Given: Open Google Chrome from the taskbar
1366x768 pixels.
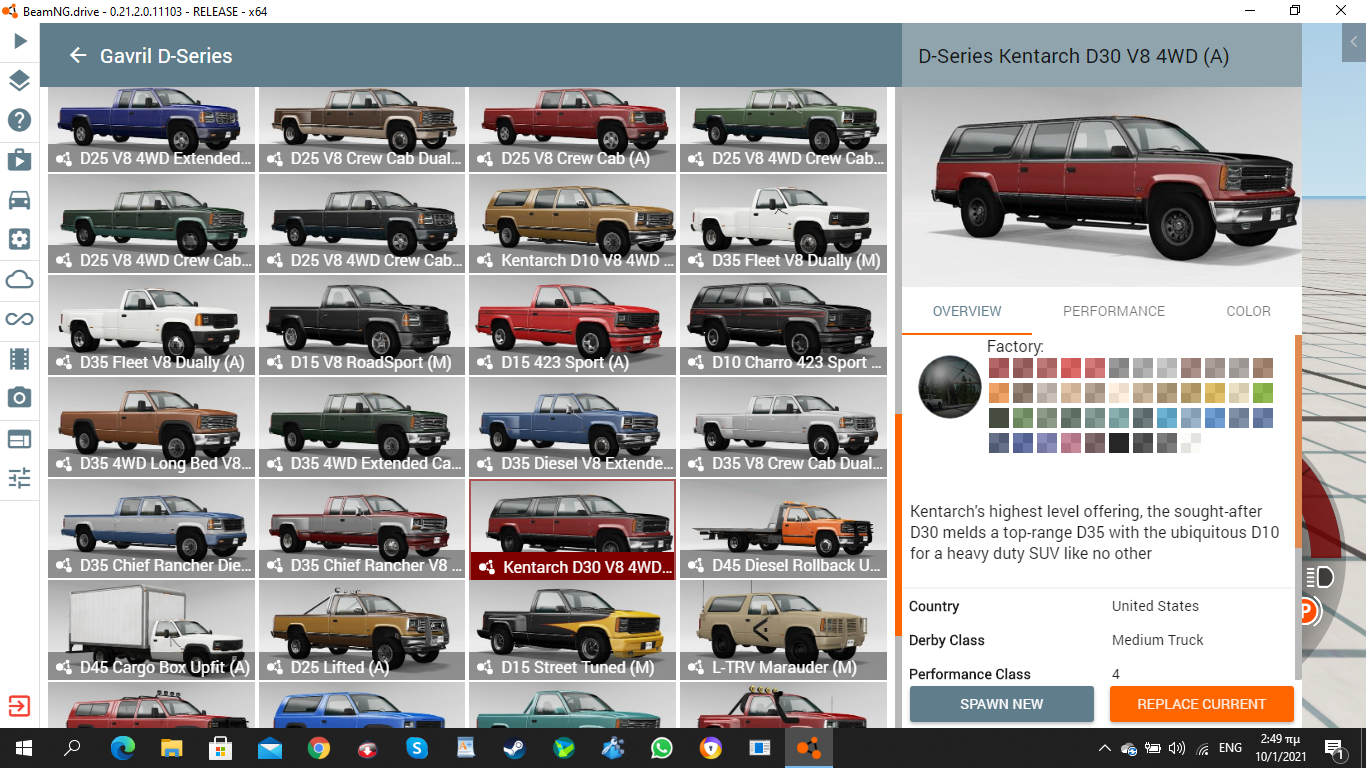Looking at the screenshot, I should (x=319, y=748).
